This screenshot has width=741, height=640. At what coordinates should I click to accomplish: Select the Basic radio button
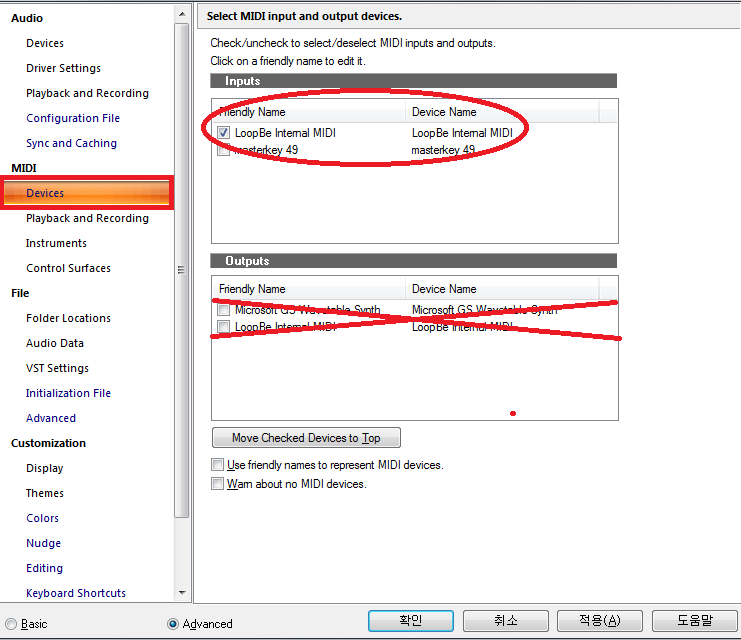(11, 624)
